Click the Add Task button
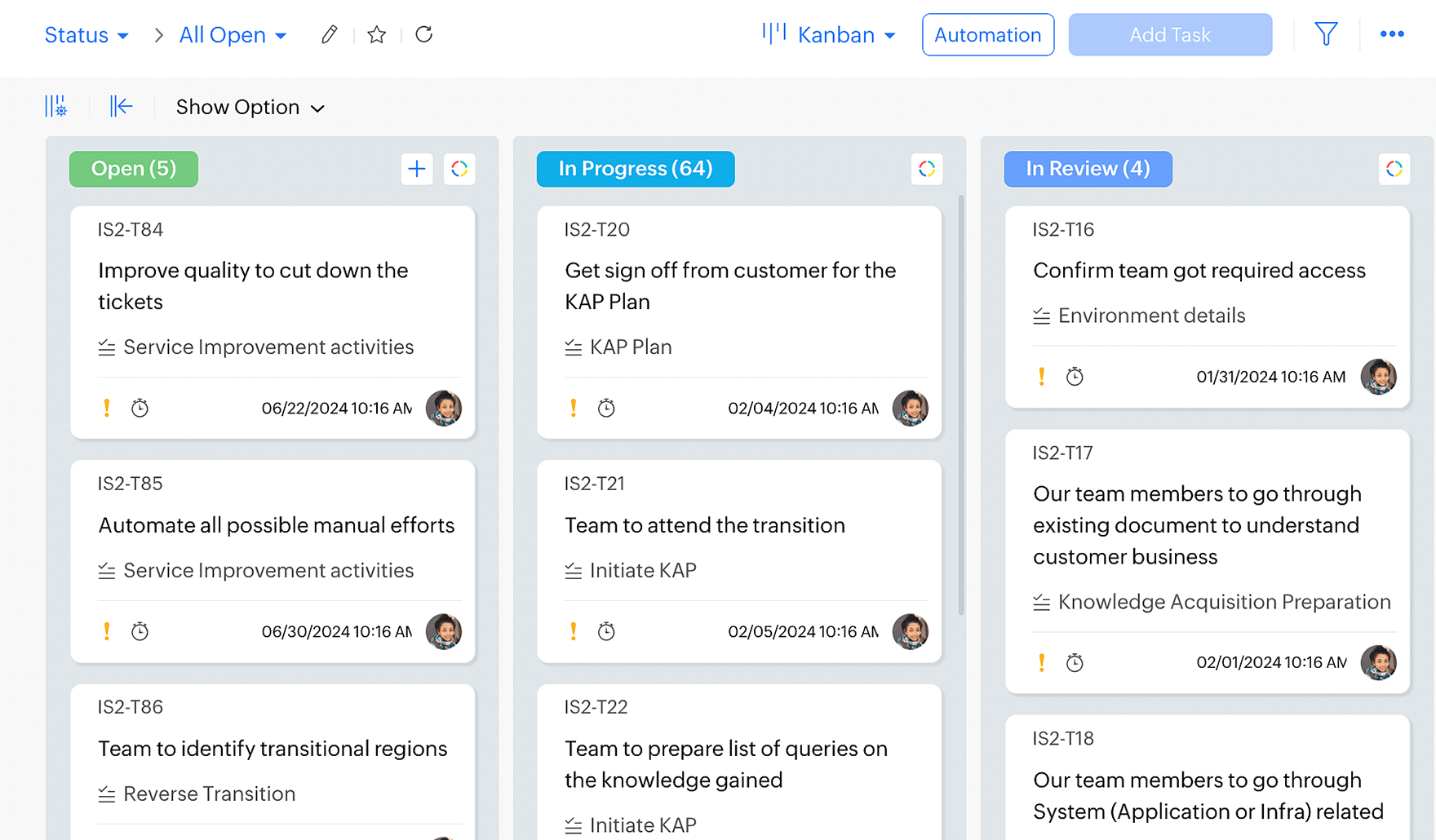Viewport: 1436px width, 840px height. pos(1169,35)
